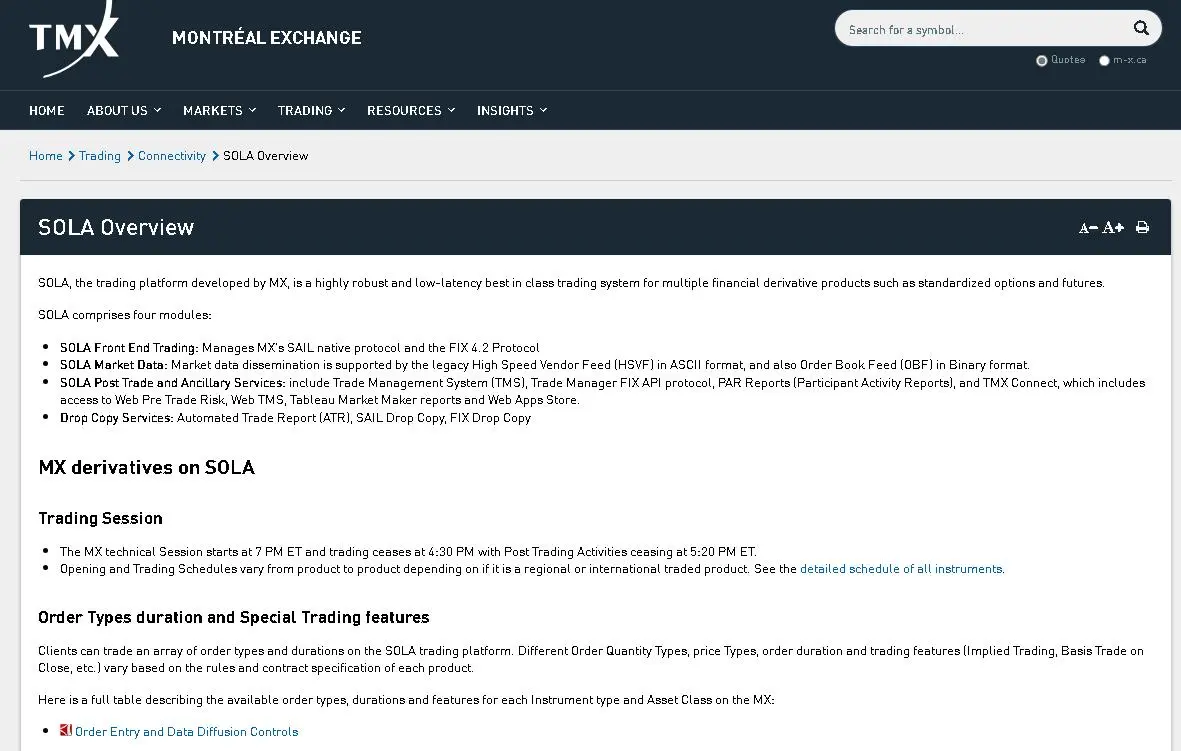This screenshot has height=751, width=1181.
Task: Click the search magnifier icon
Action: [1141, 29]
